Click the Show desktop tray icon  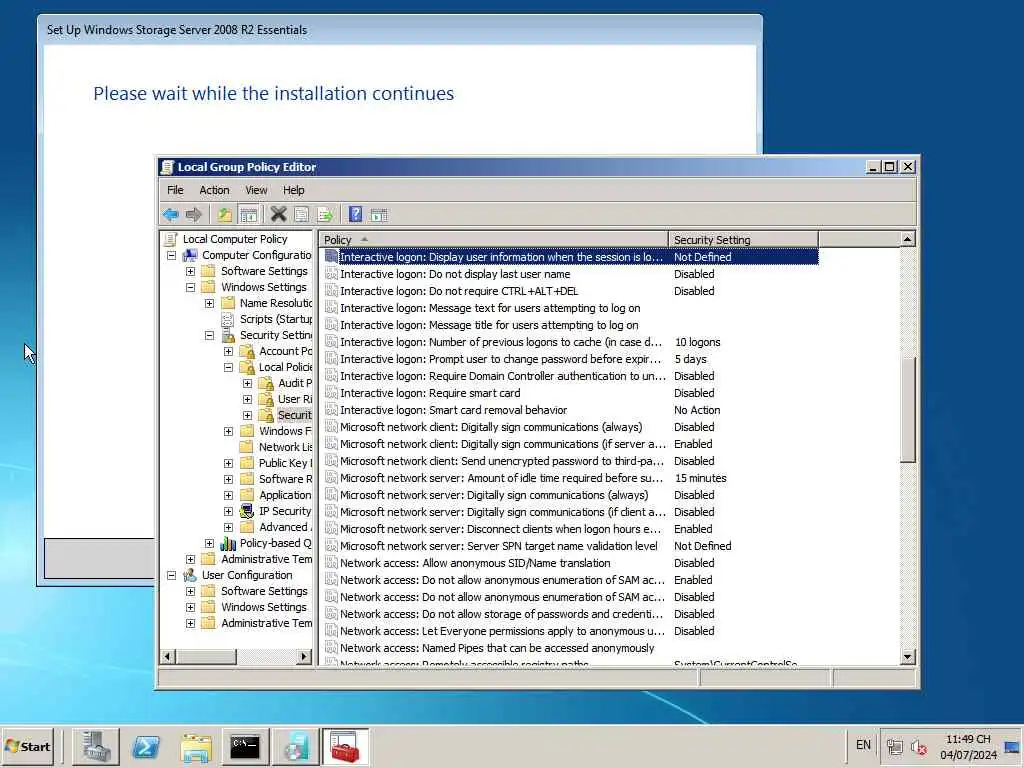1012,746
